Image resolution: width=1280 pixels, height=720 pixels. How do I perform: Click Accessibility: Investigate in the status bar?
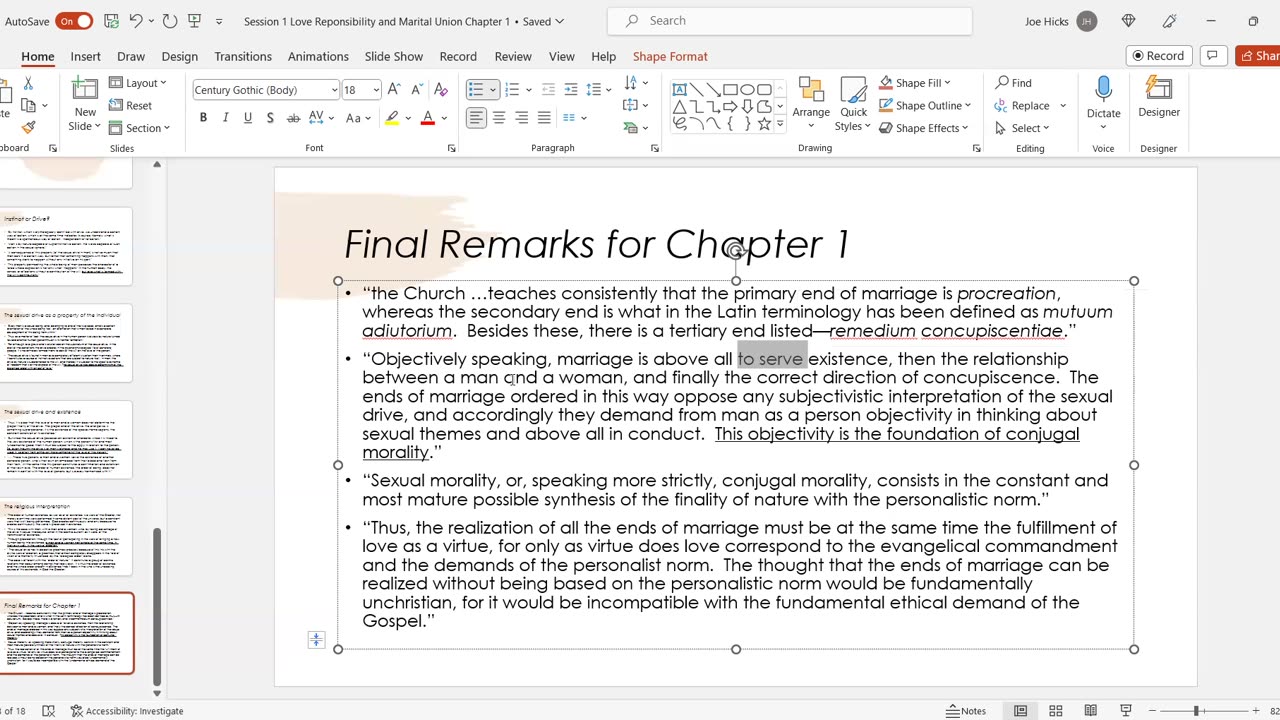pos(126,711)
